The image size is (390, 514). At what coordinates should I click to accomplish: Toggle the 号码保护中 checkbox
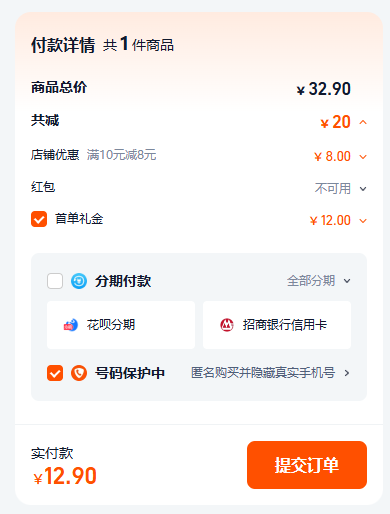55,373
